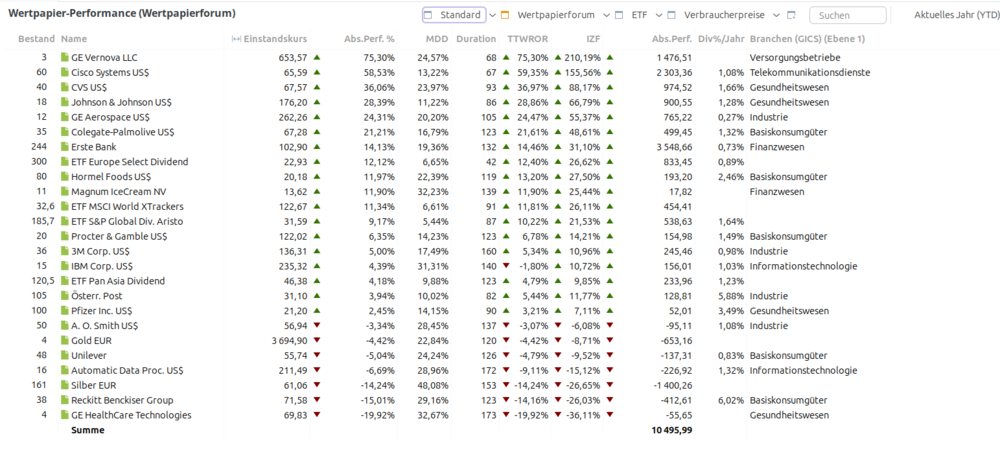The width and height of the screenshot is (1000, 467).
Task: Switch to the ETF view
Action: pos(638,15)
